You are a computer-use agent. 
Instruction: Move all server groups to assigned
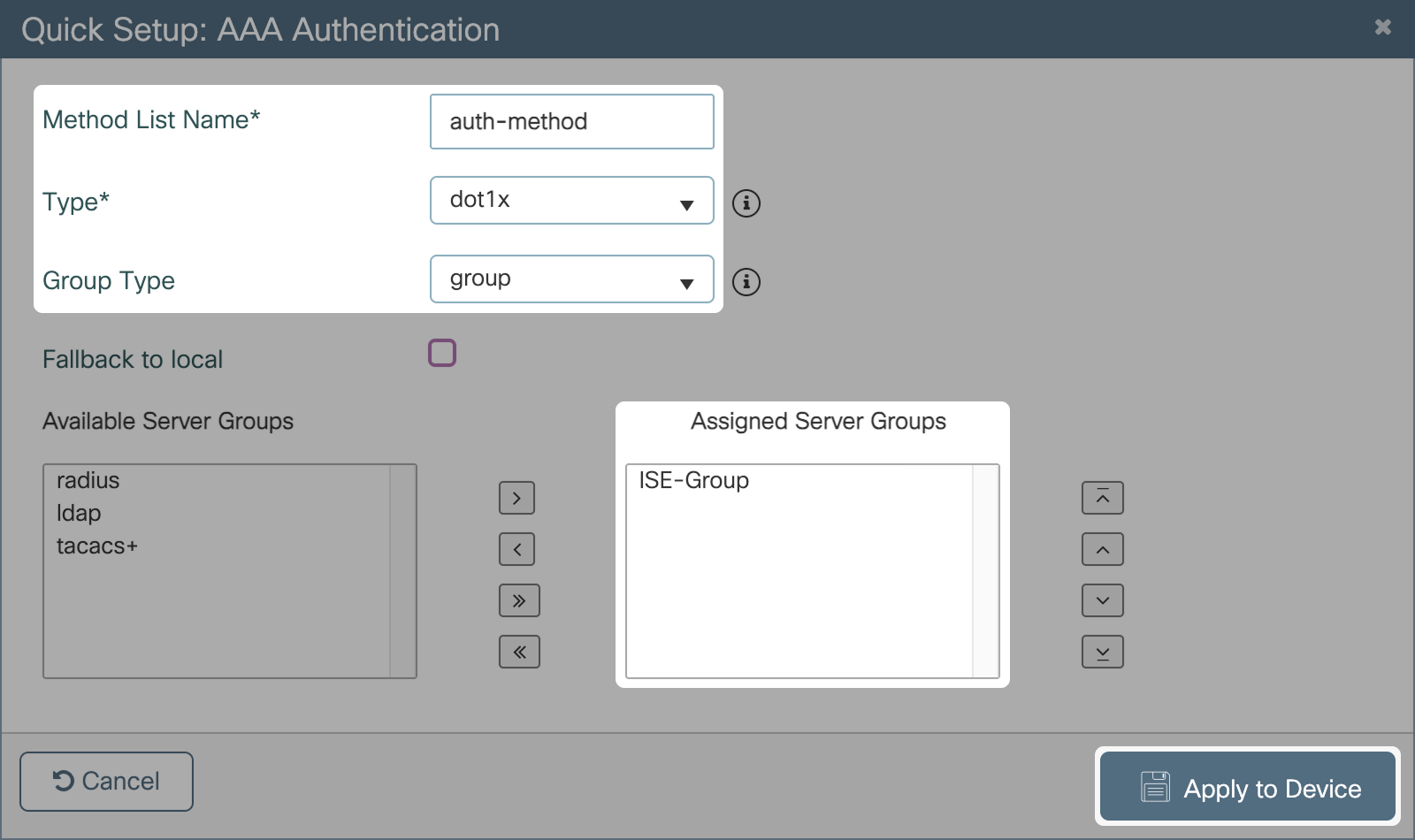(519, 600)
